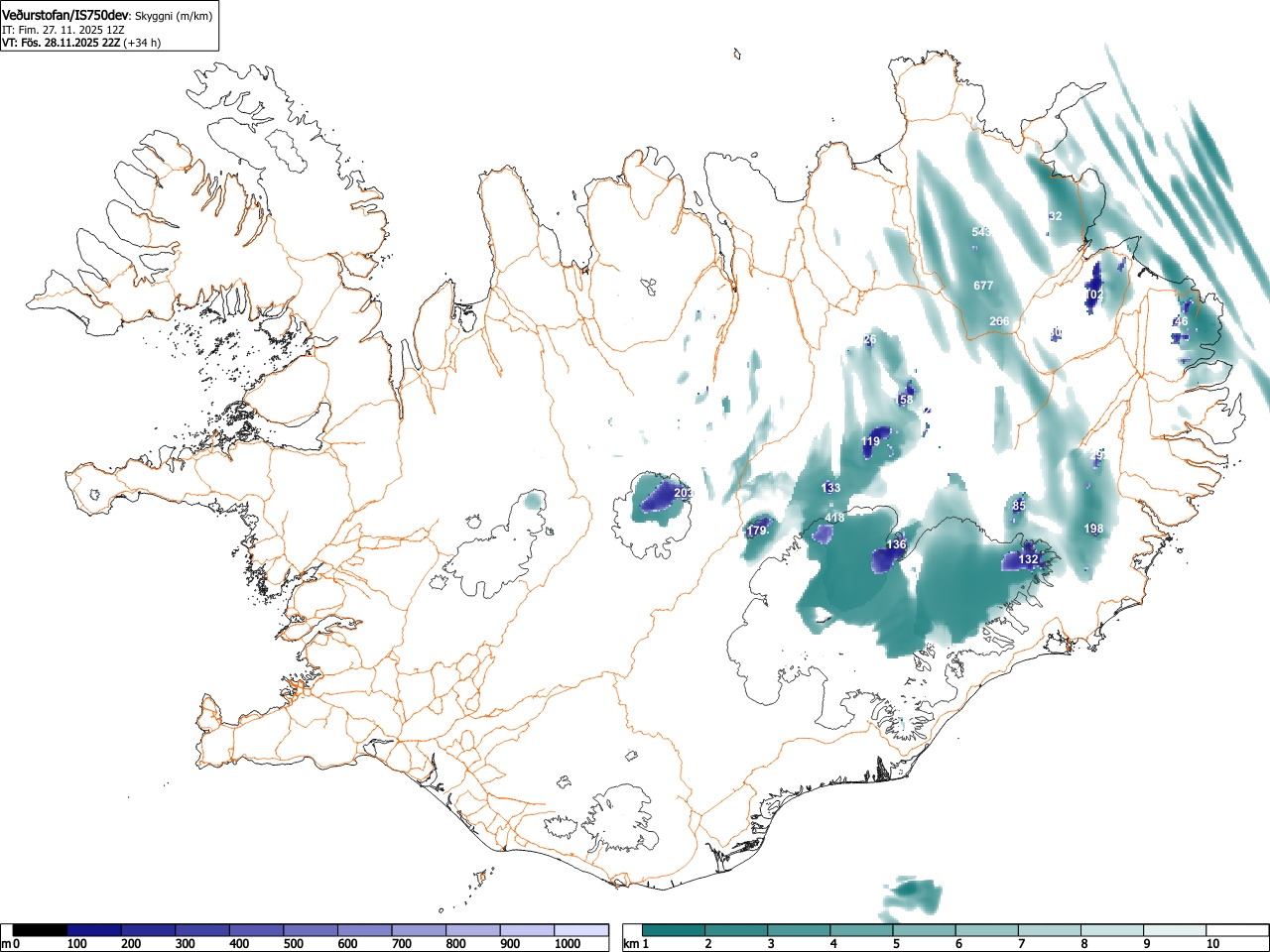
Task: Click the '800' tick label in the metre legend
Action: click(455, 944)
